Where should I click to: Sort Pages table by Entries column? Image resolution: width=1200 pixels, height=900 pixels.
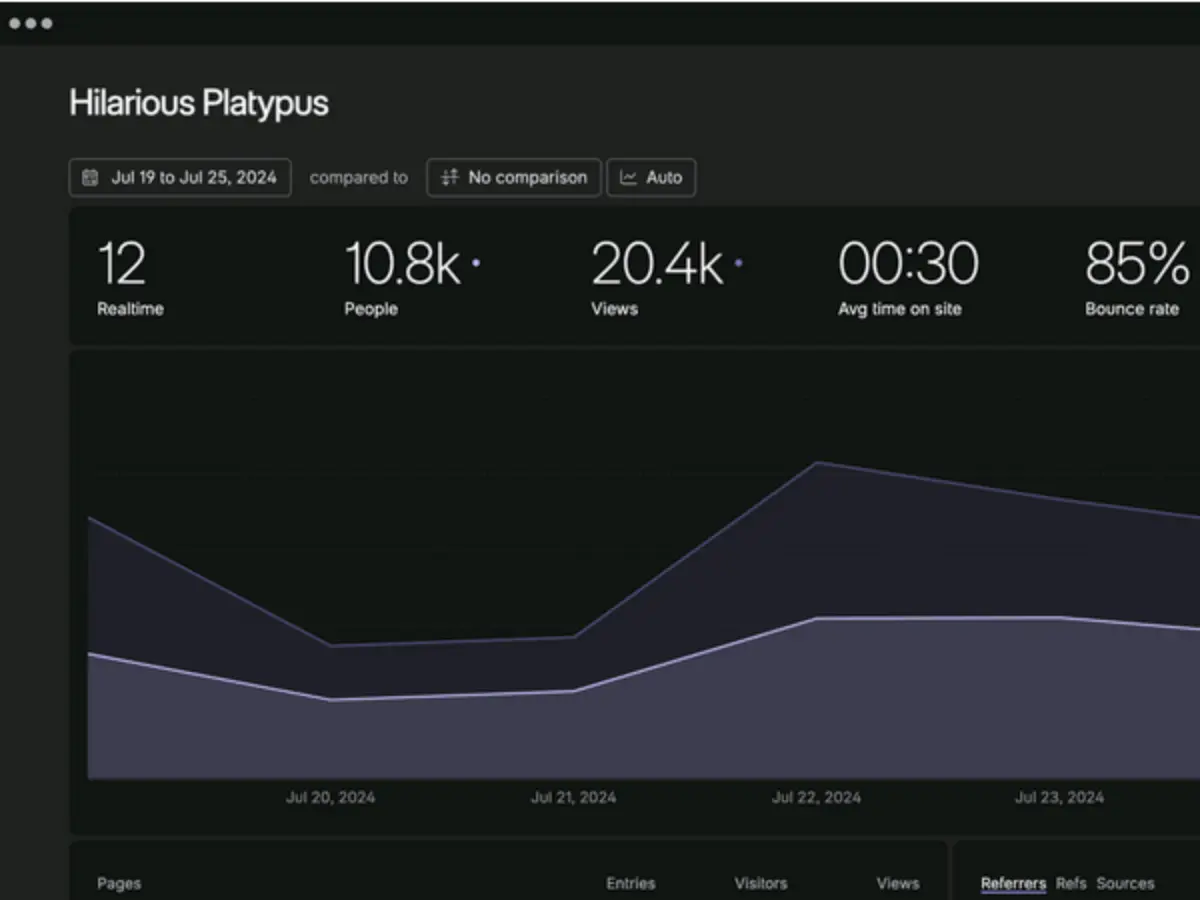(630, 883)
